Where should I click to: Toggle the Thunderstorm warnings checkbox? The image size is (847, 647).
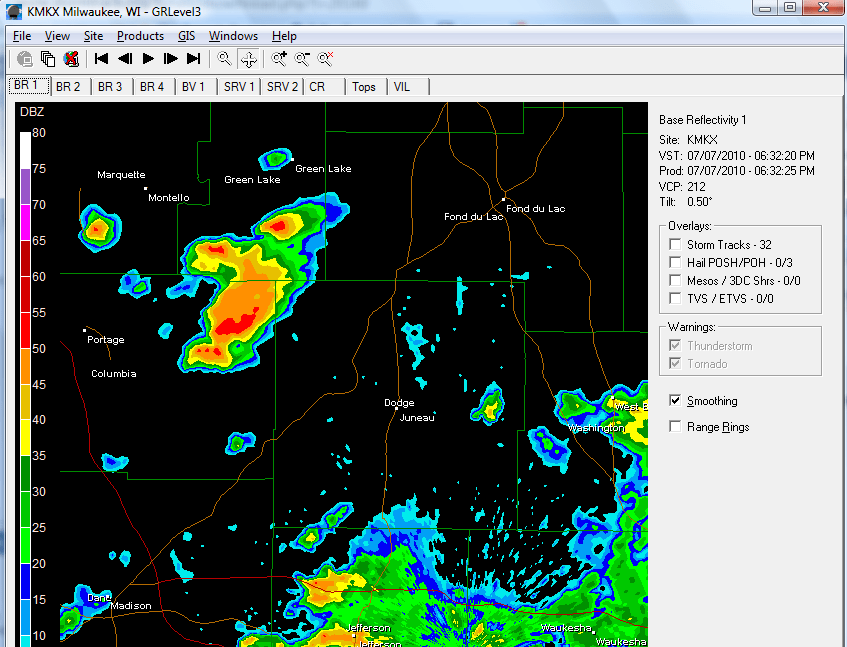[x=675, y=345]
